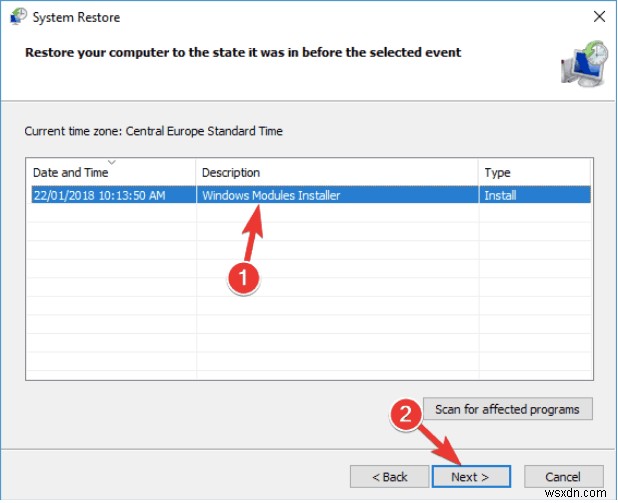Go back using the Back button
The height and width of the screenshot is (503, 618).
point(389,477)
